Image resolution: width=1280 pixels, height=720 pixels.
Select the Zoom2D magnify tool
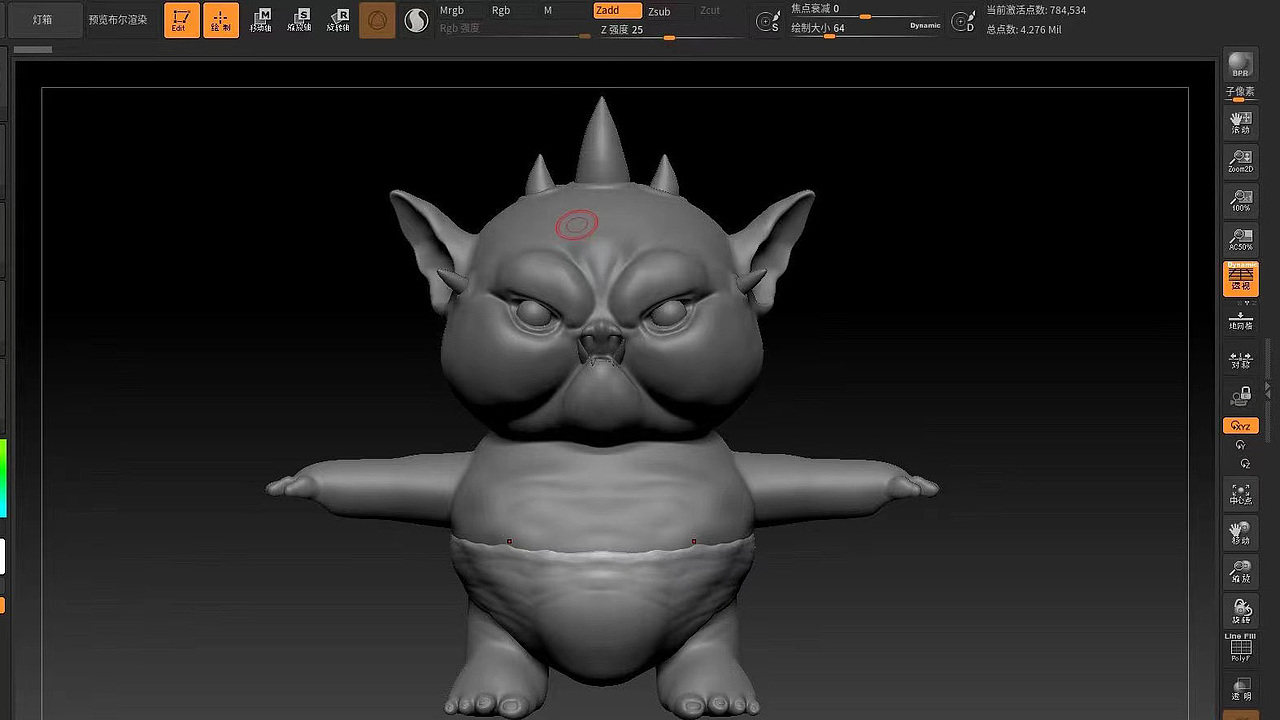coord(1240,162)
